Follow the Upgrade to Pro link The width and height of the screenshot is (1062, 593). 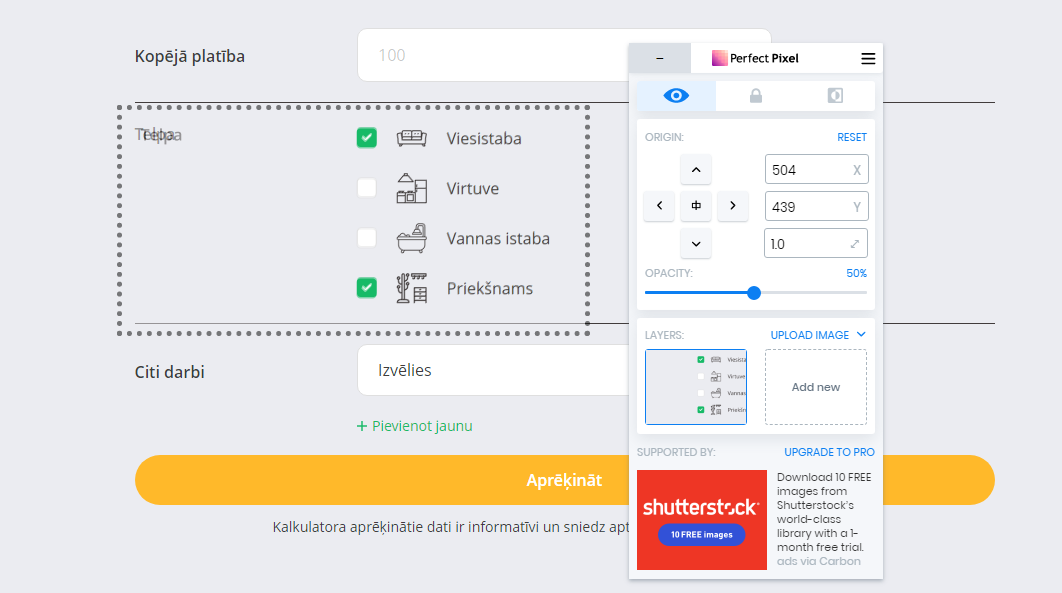coord(829,452)
